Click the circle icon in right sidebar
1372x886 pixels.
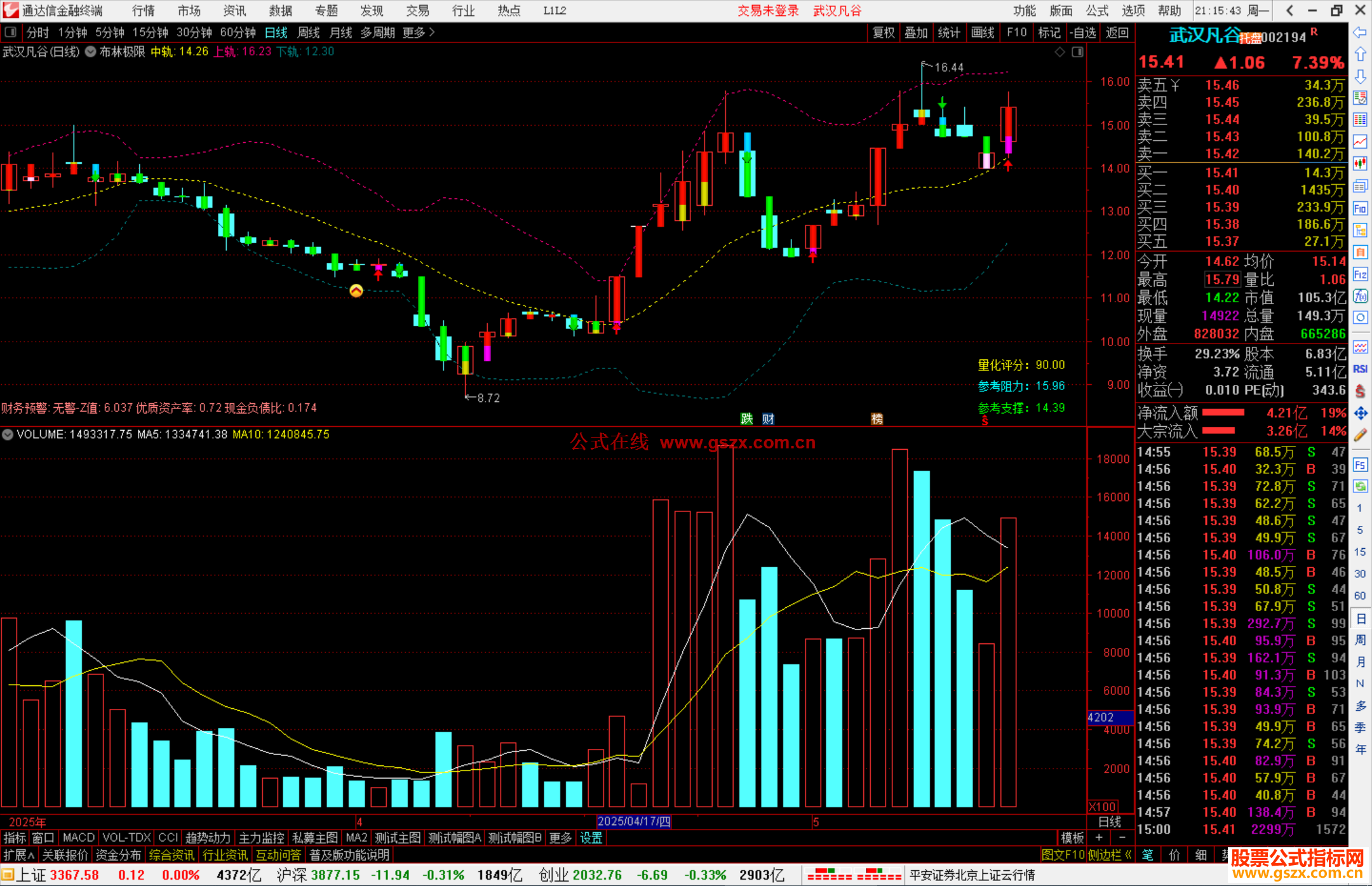(x=1360, y=318)
